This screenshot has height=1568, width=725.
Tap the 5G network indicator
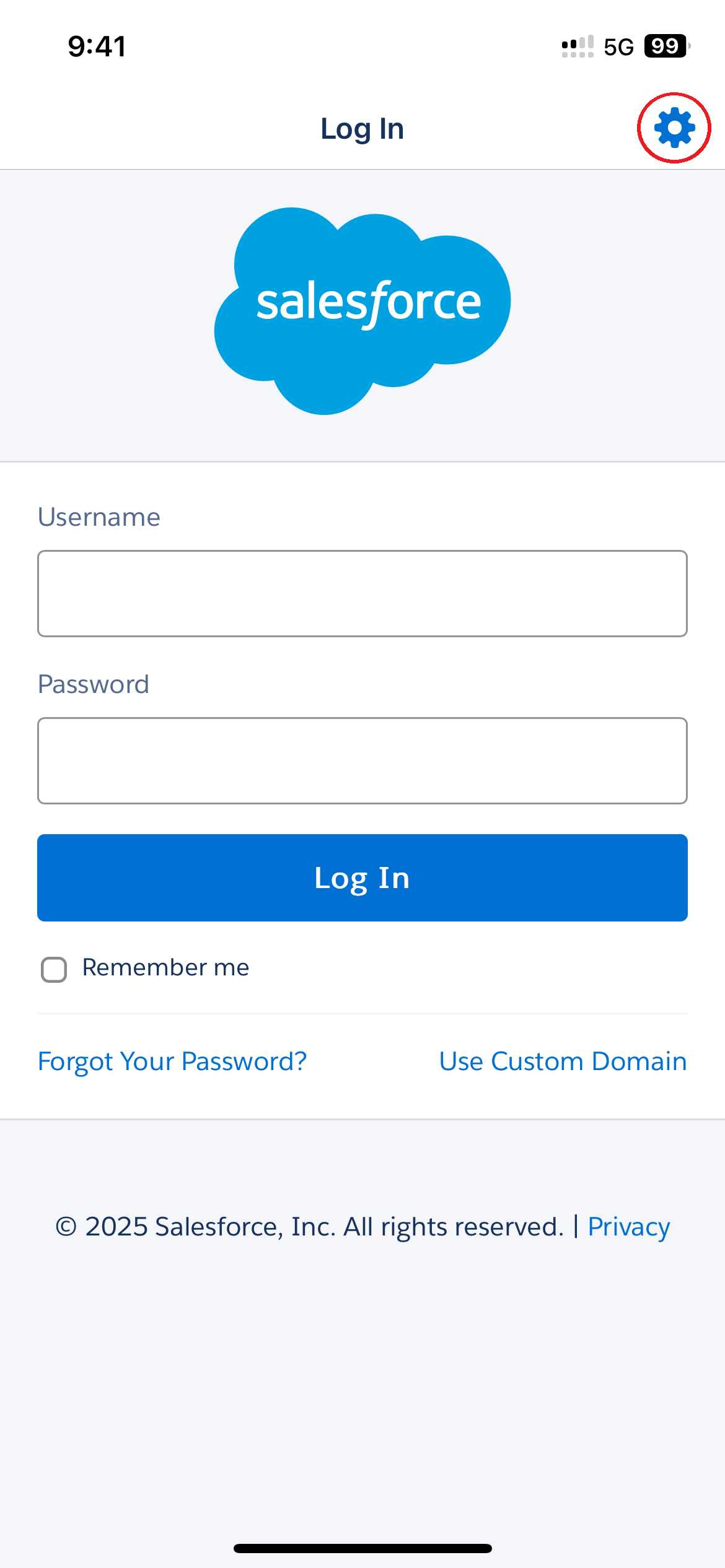618,47
